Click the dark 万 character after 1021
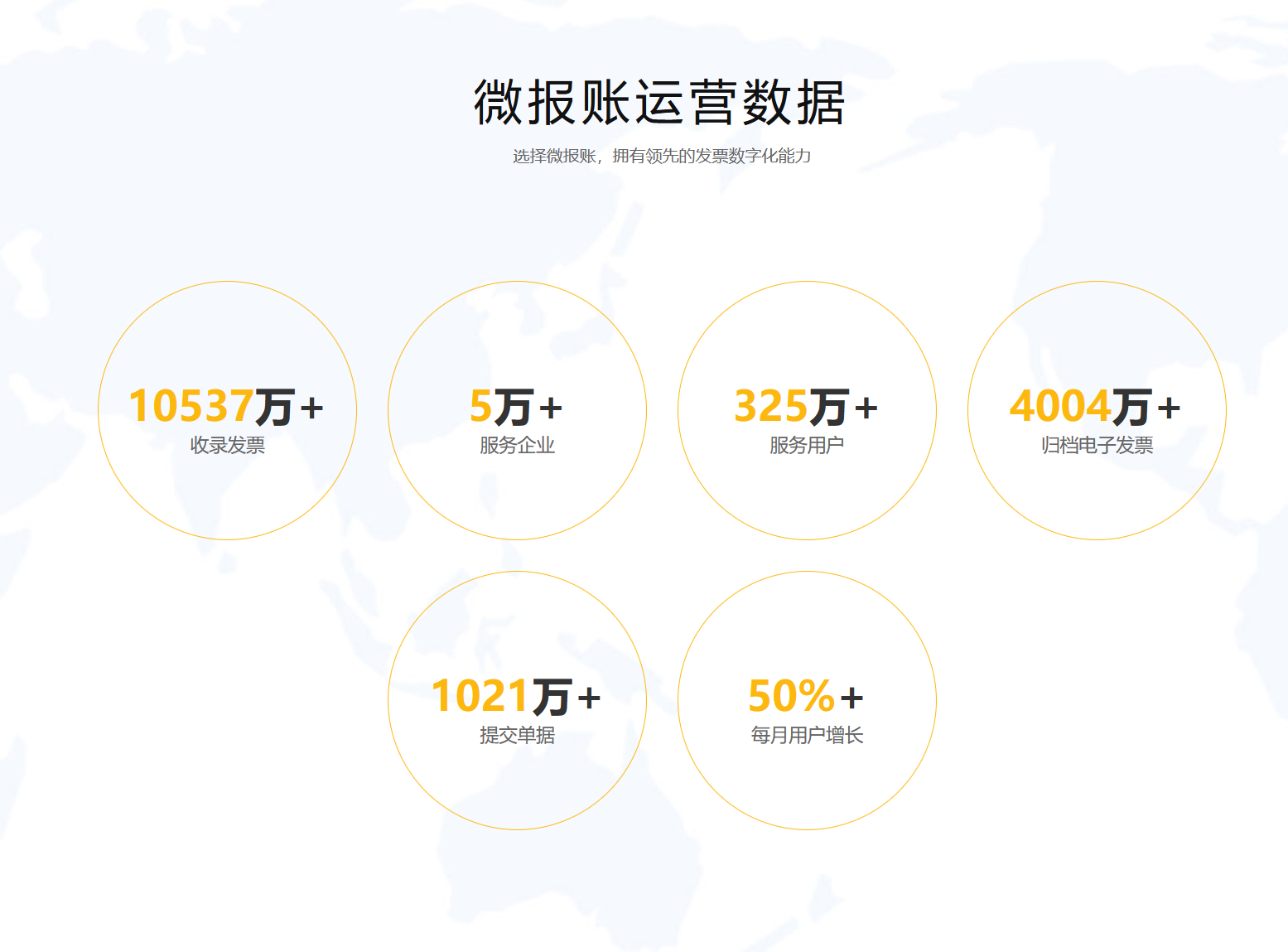1288x952 pixels. [552, 697]
